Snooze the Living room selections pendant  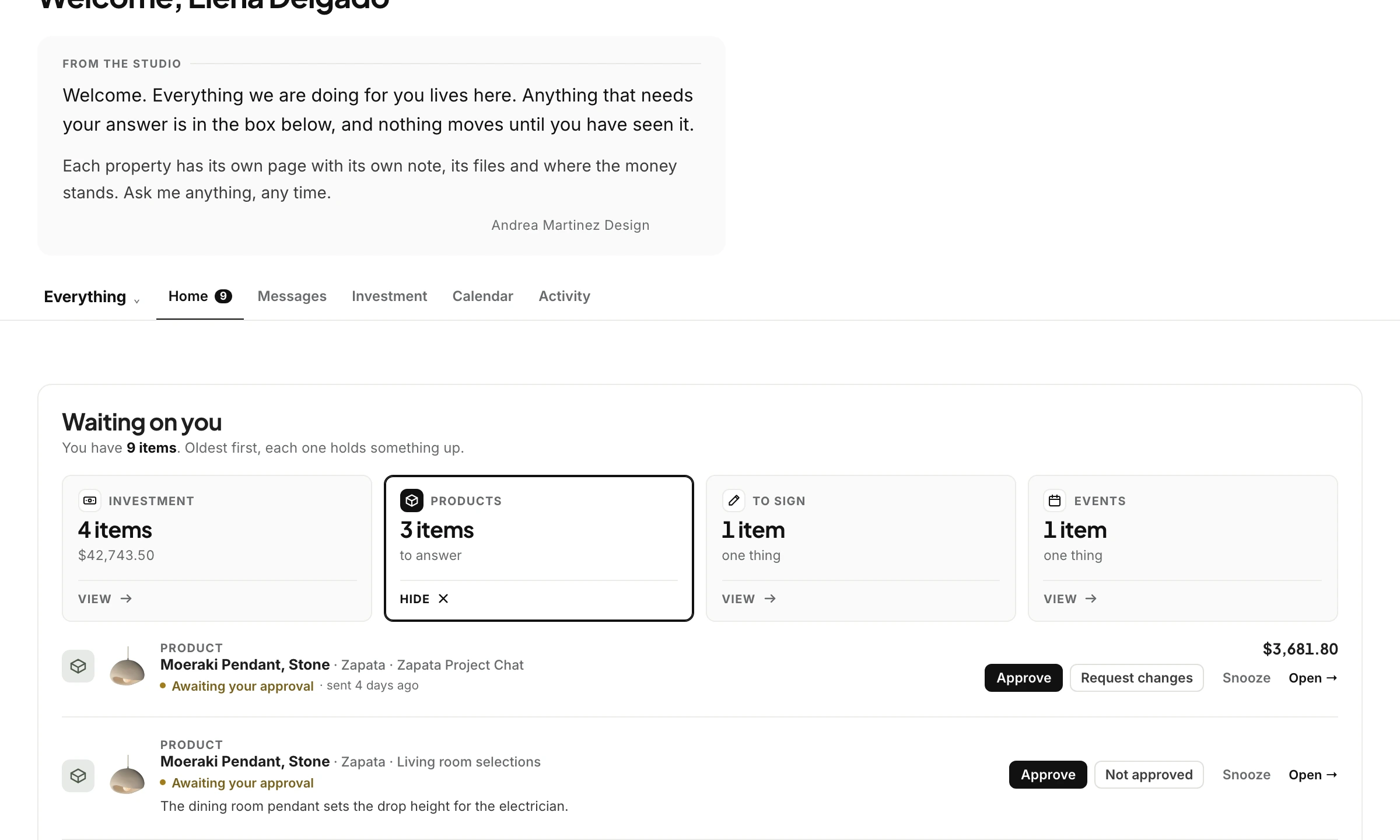[x=1246, y=775]
